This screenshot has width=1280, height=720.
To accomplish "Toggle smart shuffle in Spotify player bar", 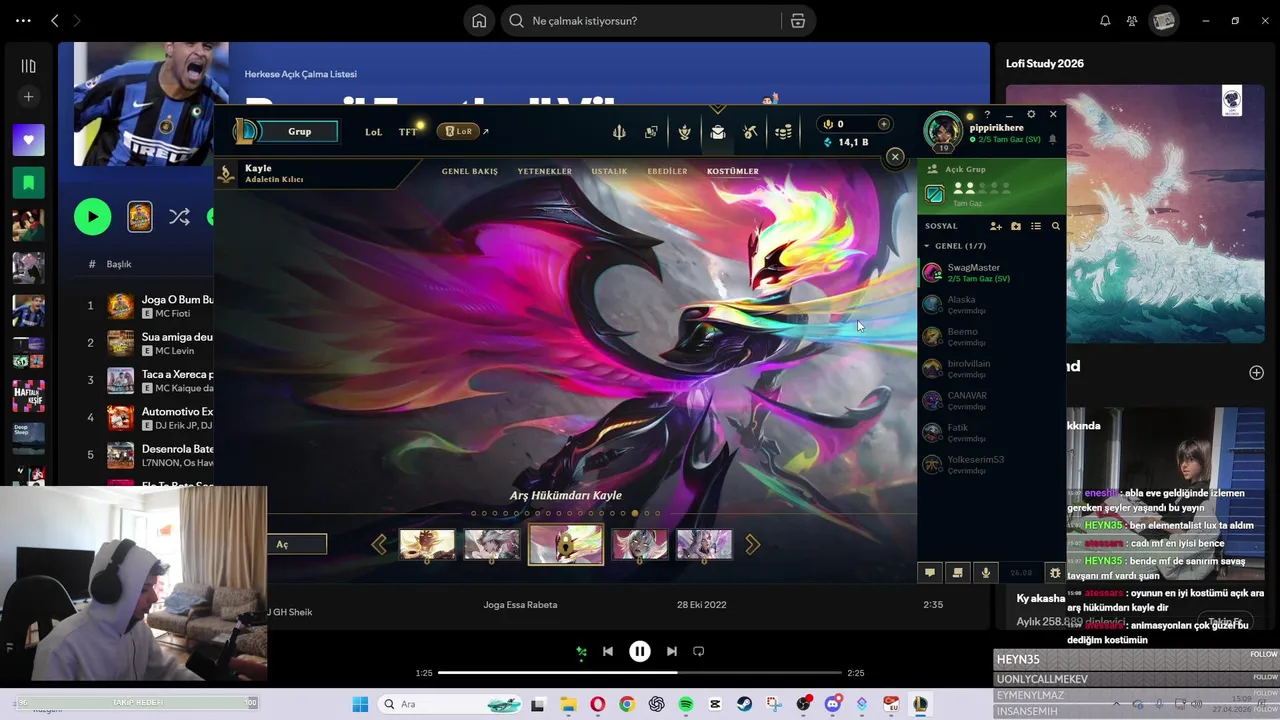I will point(581,652).
